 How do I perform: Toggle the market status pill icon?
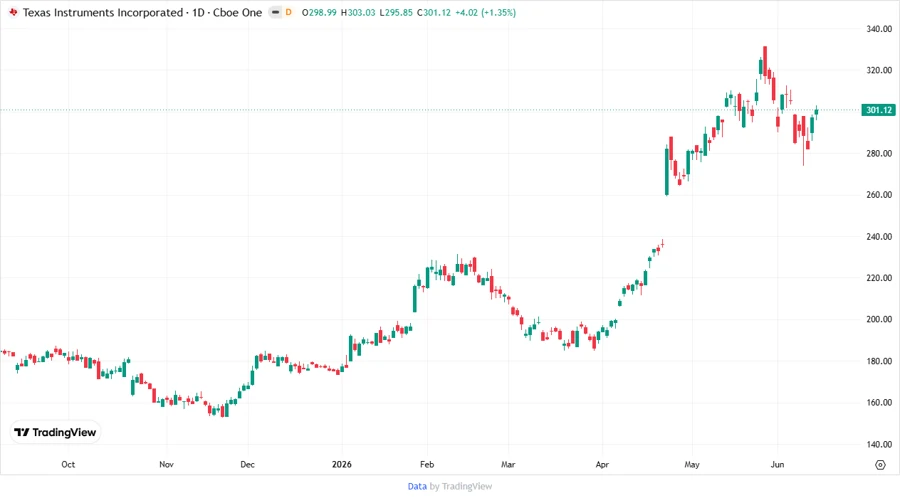(276, 12)
